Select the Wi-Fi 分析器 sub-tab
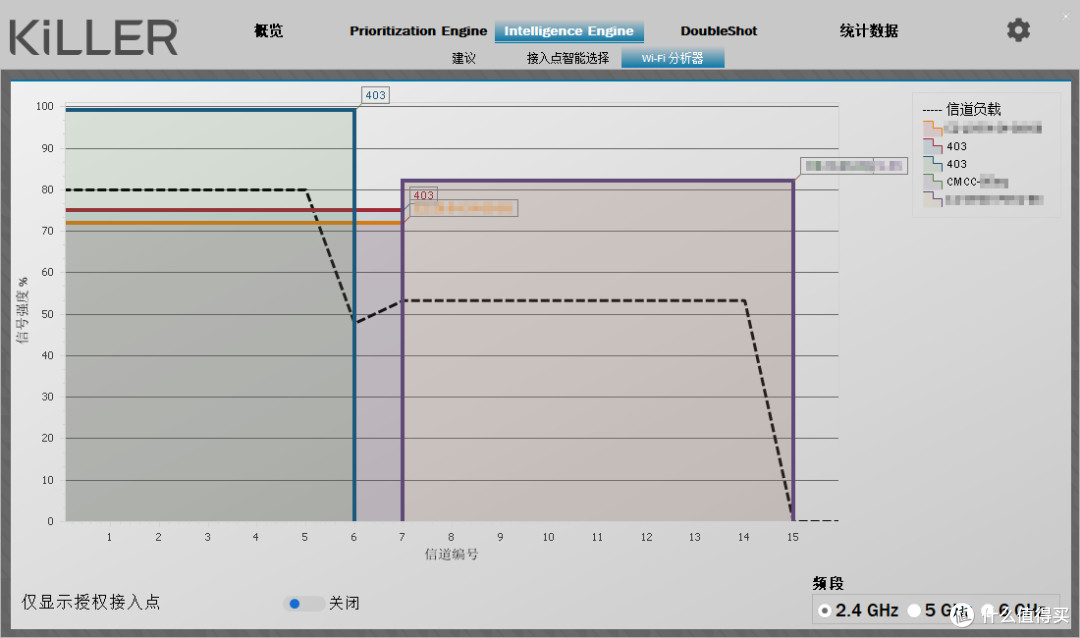The height and width of the screenshot is (638, 1080). 672,59
